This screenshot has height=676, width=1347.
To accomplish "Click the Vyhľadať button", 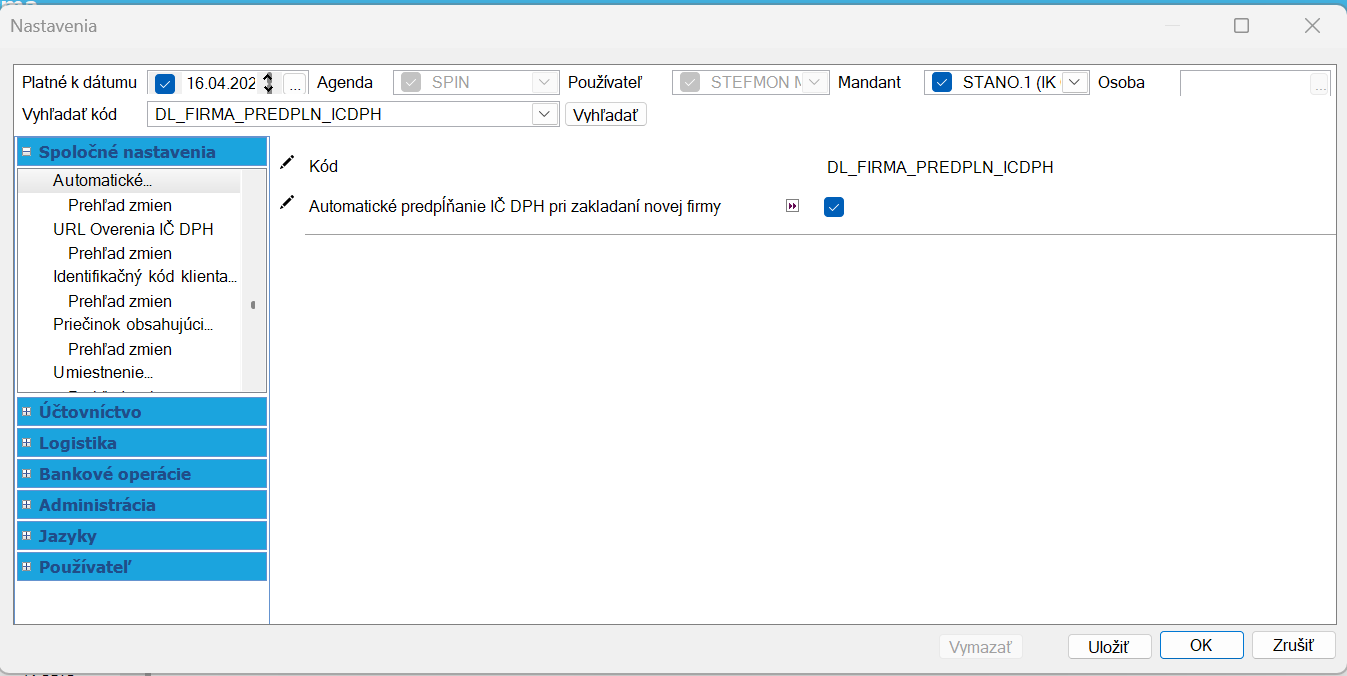I will (605, 114).
